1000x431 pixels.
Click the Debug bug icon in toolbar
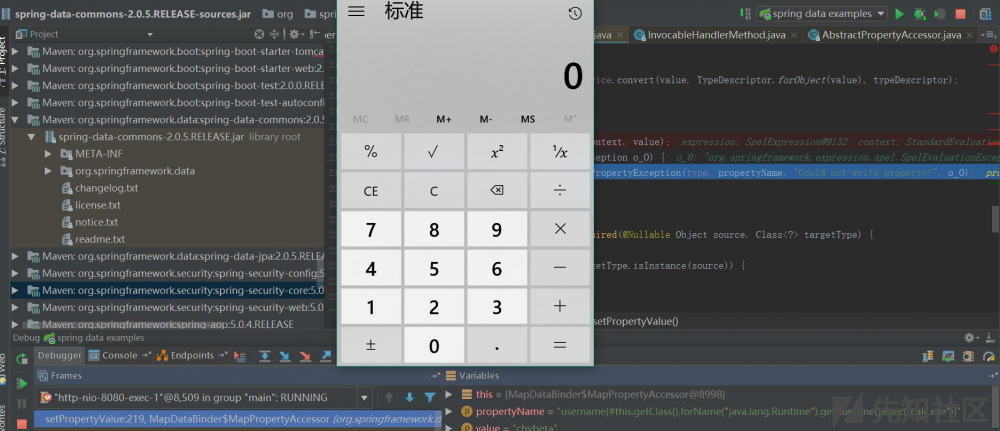tap(919, 13)
